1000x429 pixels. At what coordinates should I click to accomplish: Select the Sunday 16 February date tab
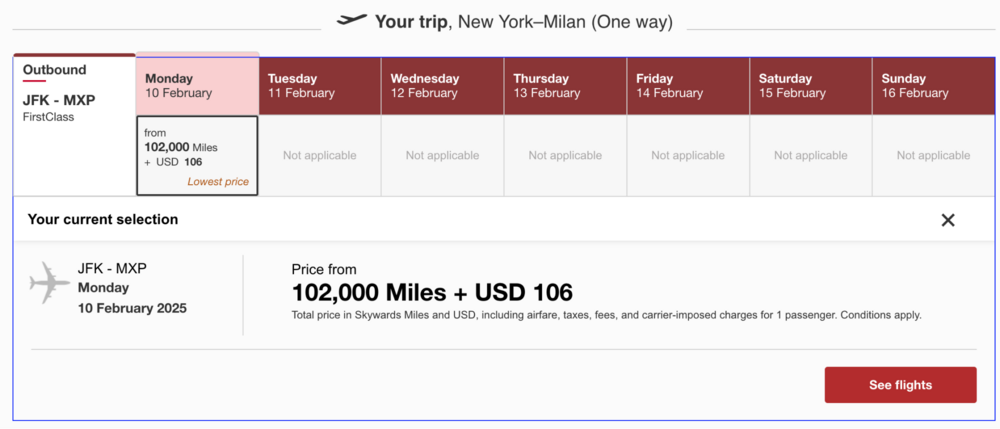tap(933, 85)
